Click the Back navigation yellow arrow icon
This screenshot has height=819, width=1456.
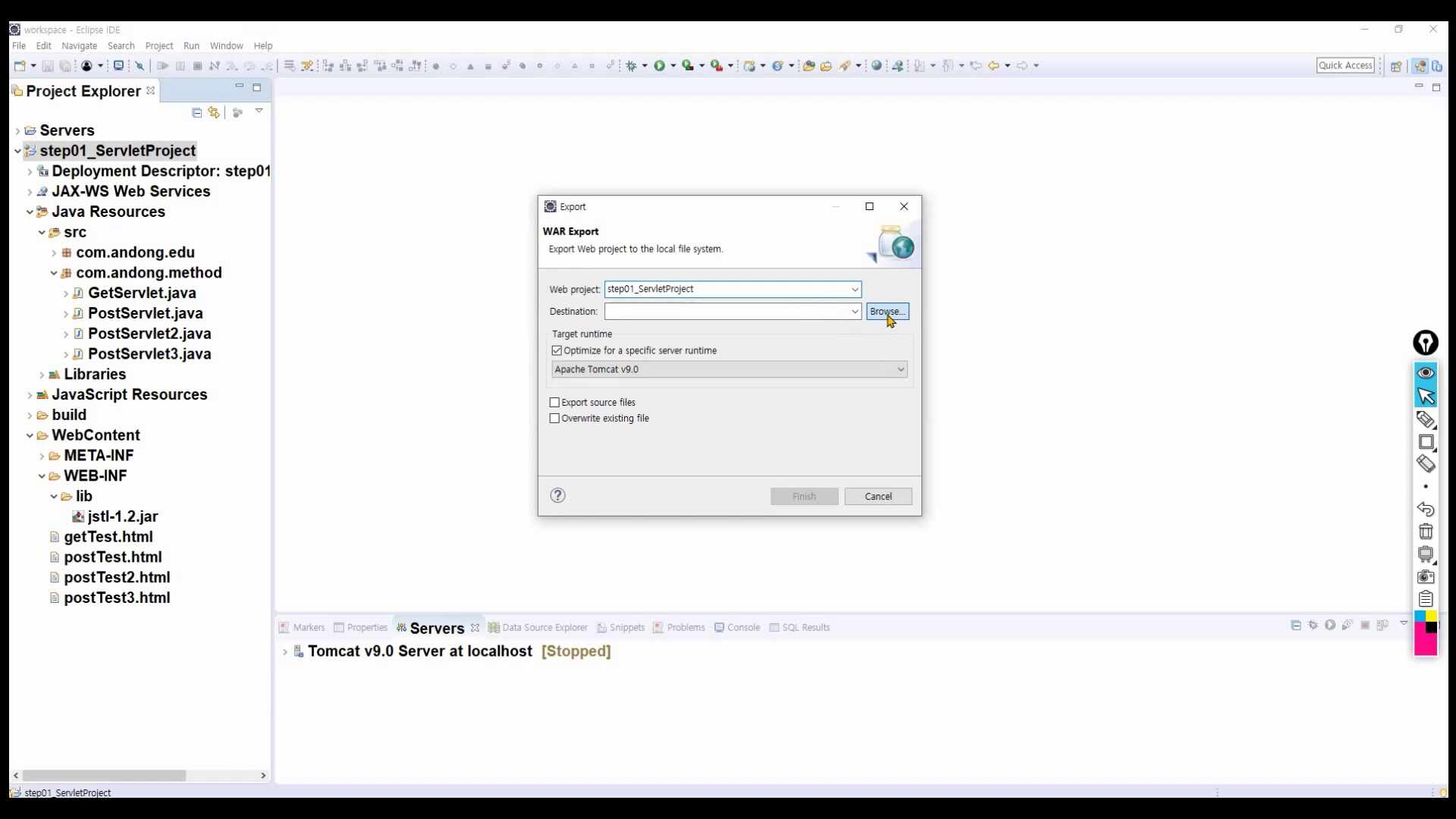pos(993,66)
